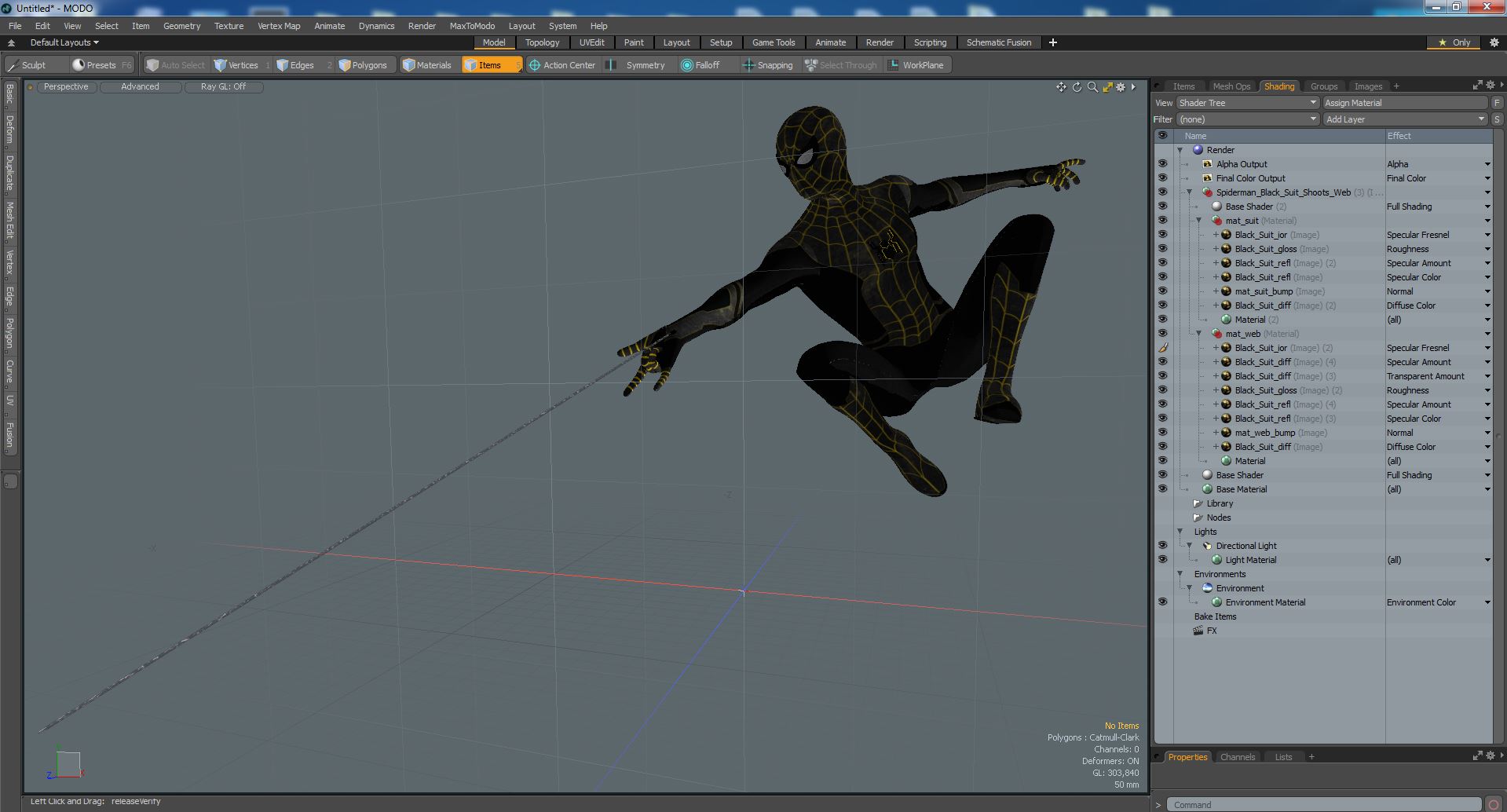This screenshot has width=1507, height=812.
Task: Collapse the mat_web material group
Action: (1198, 334)
